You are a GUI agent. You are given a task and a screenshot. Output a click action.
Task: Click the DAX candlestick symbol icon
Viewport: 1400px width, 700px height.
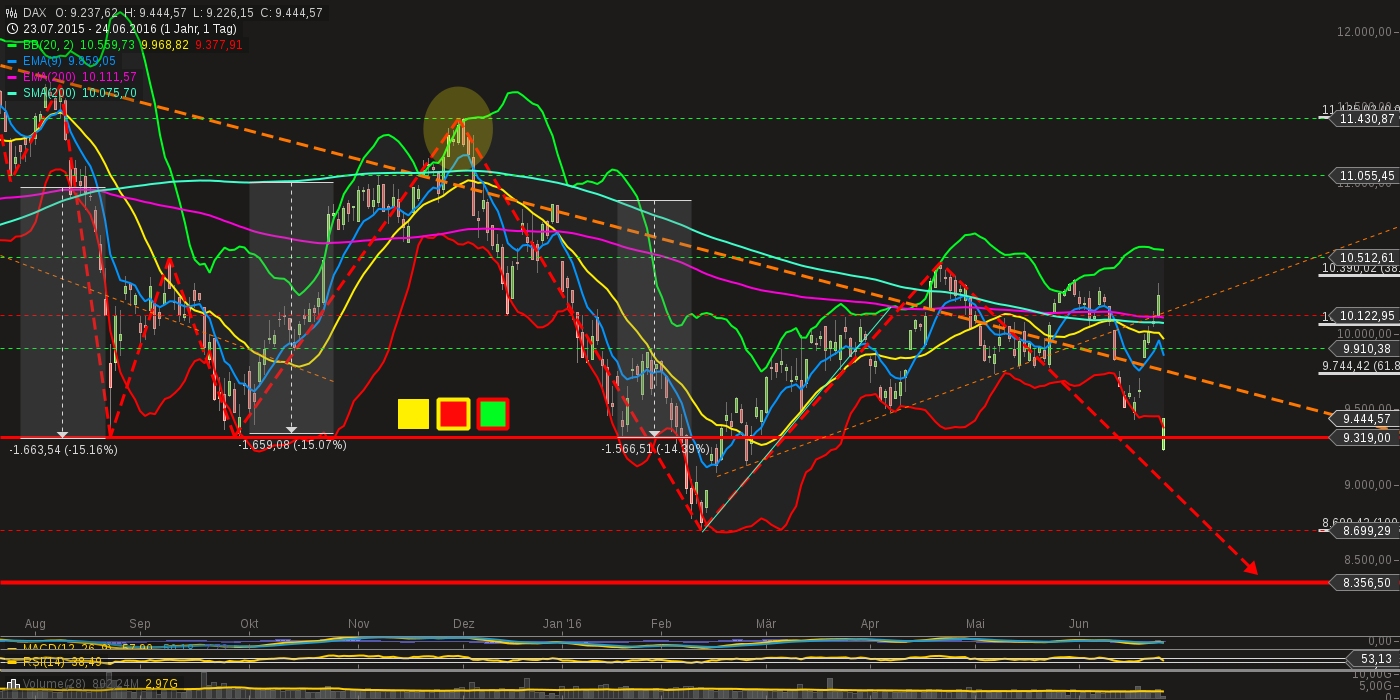click(x=11, y=13)
